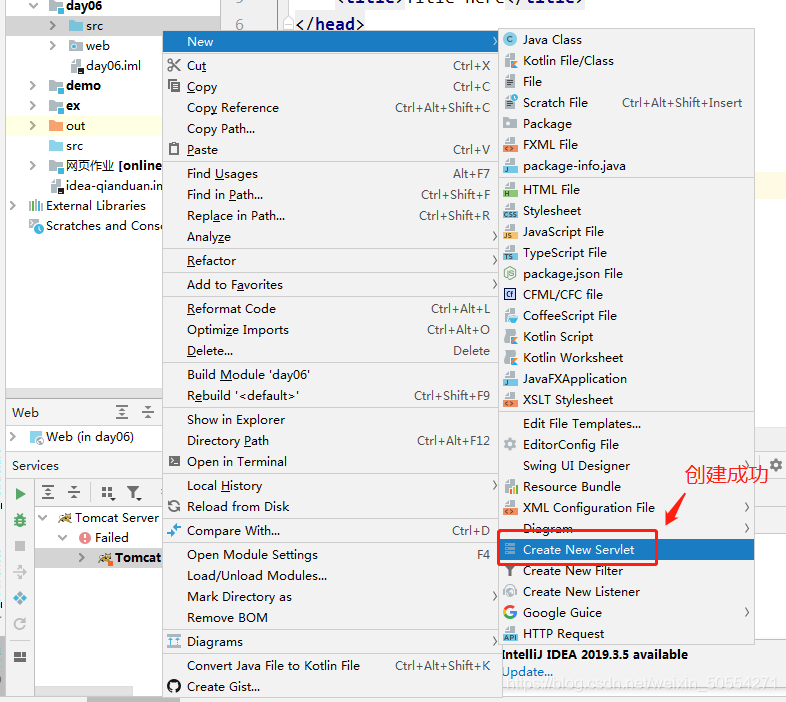
Task: Open the Diagrams submenu
Action: coord(330,642)
